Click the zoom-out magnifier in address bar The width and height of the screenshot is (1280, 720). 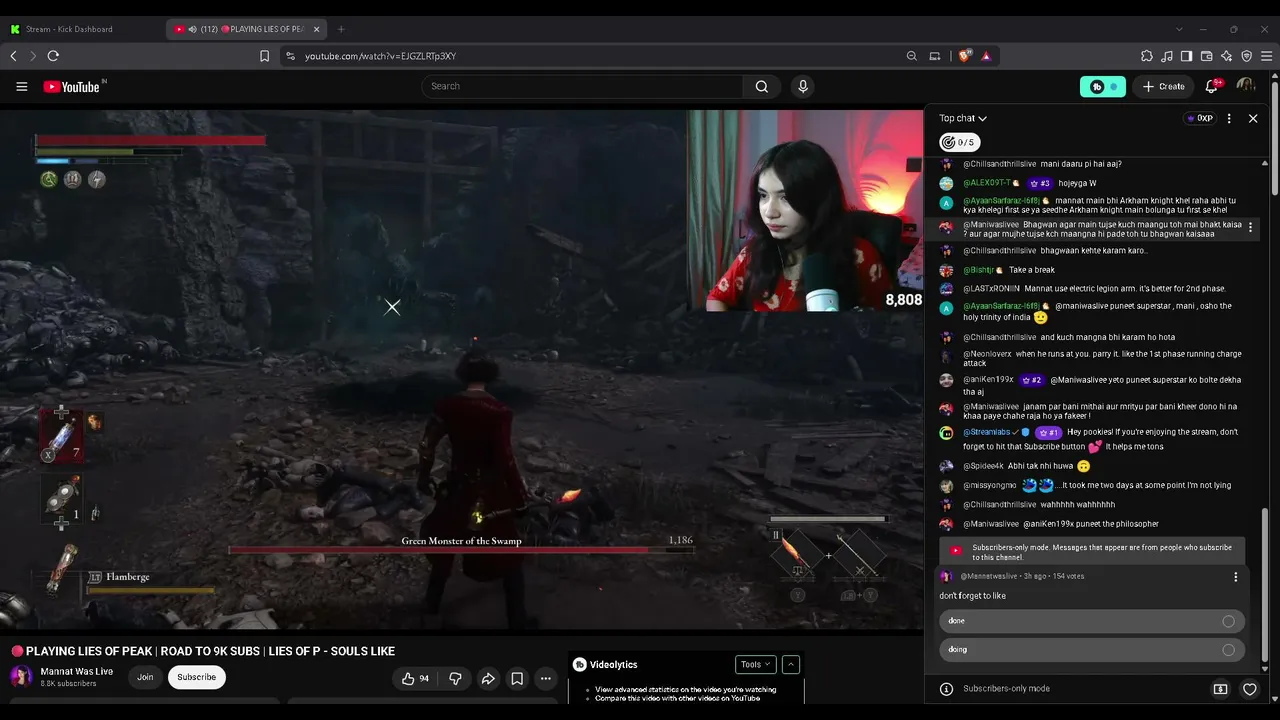pyautogui.click(x=911, y=56)
